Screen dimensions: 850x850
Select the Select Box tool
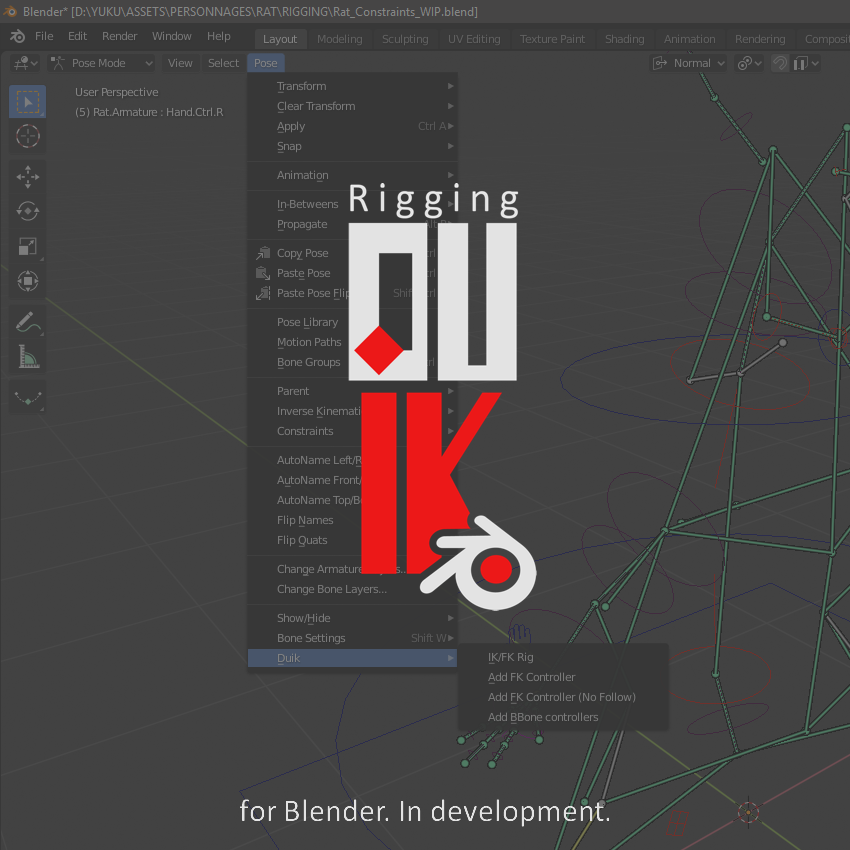(27, 102)
